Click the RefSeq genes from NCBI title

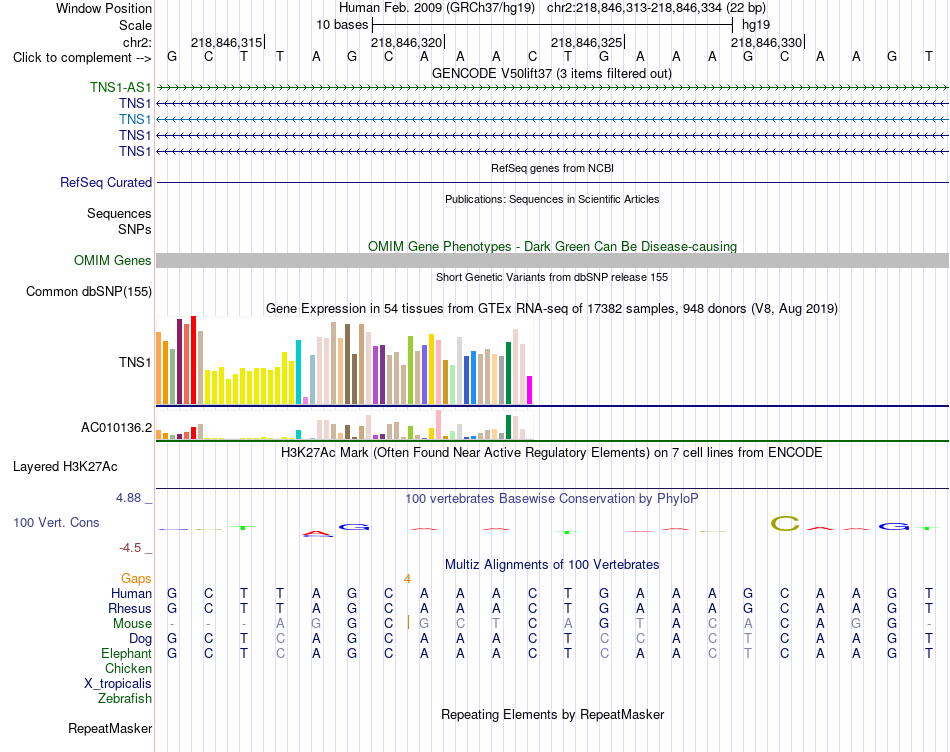[552, 168]
